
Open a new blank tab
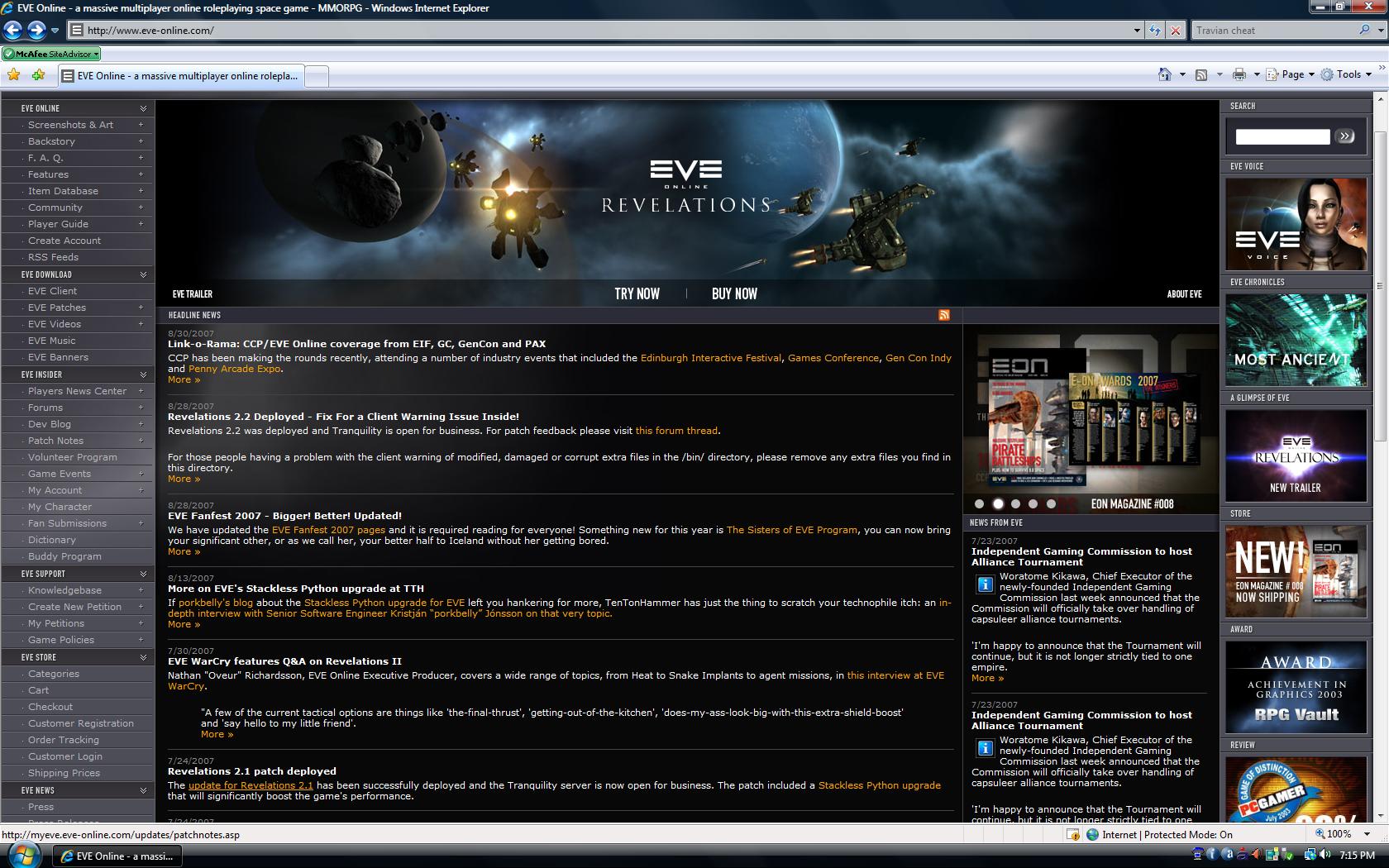(317, 76)
